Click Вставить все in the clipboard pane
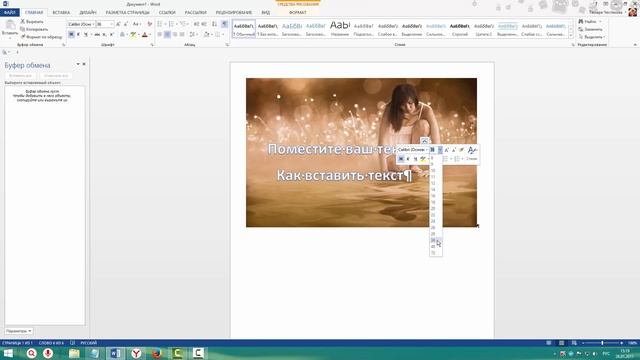This screenshot has height=360, width=640. [x=20, y=76]
